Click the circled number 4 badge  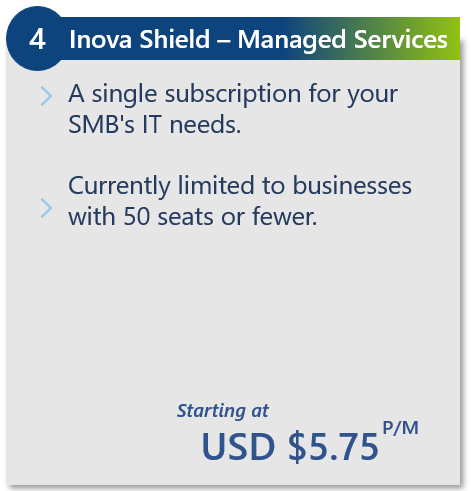point(37,38)
